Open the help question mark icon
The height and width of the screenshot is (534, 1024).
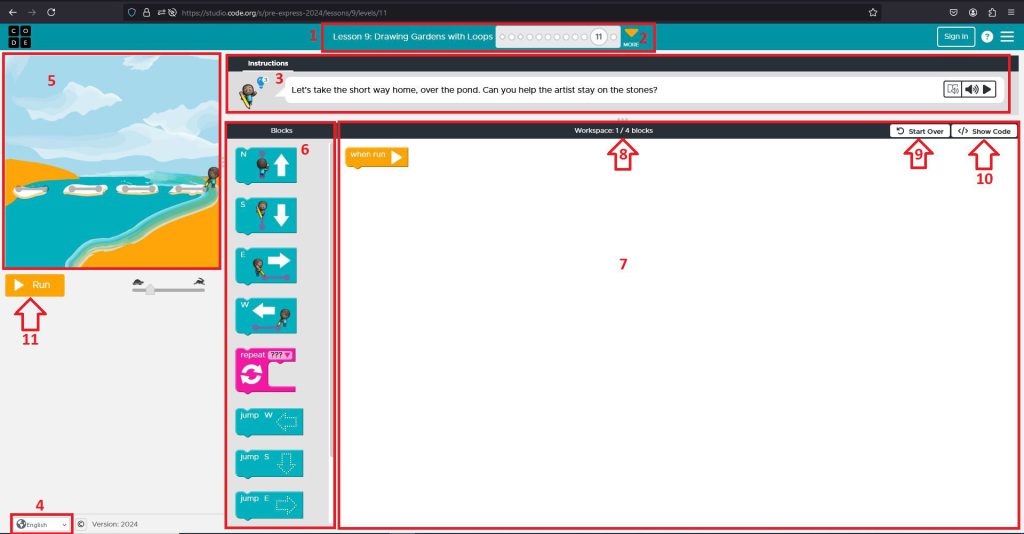point(987,36)
